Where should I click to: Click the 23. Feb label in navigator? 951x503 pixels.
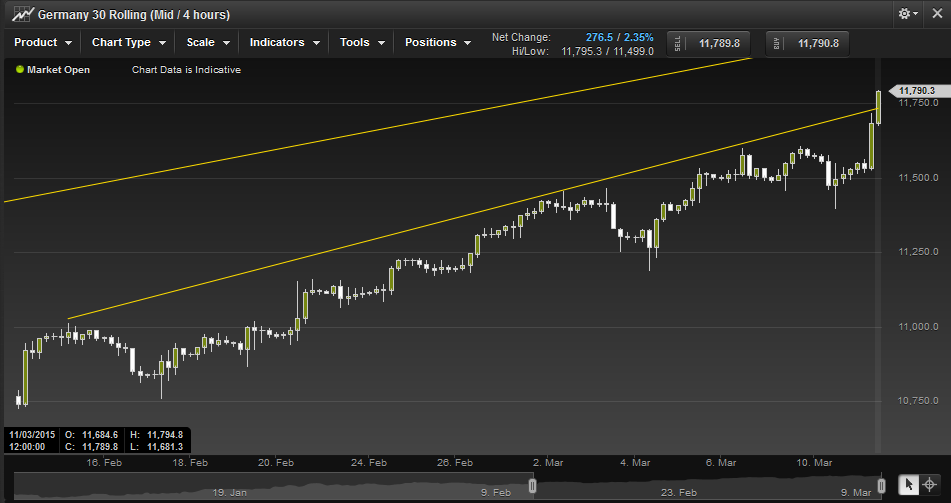[678, 492]
